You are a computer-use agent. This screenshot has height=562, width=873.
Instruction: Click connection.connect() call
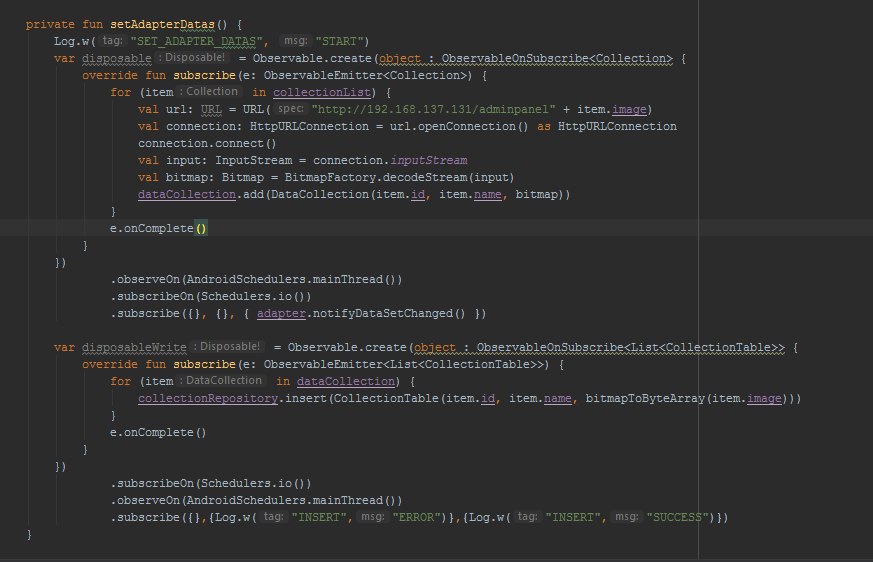[x=207, y=144]
